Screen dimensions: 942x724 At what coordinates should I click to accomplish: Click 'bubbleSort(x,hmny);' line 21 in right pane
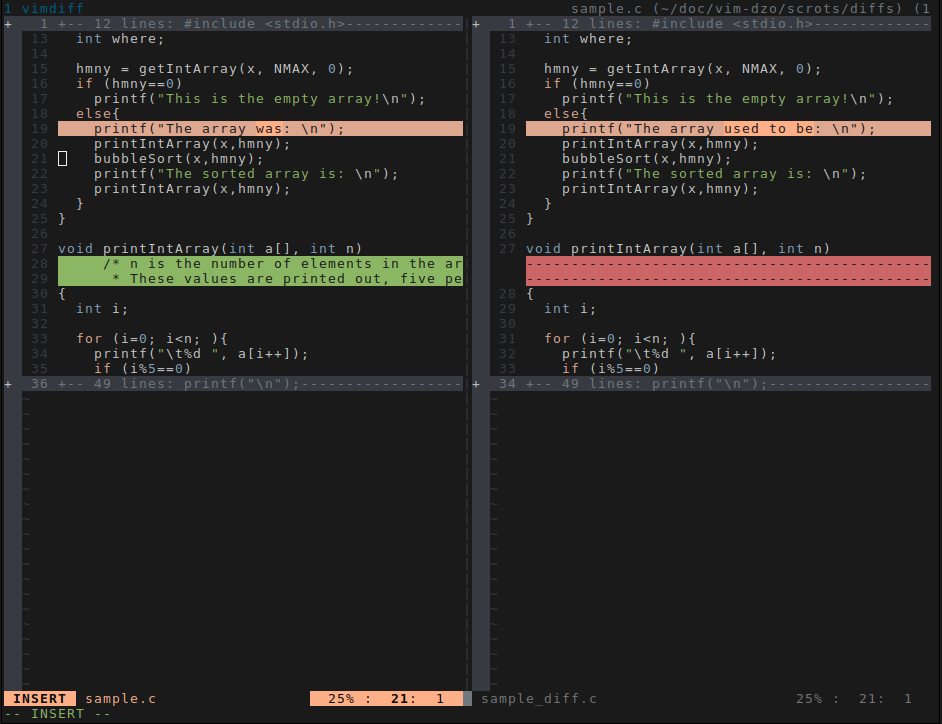tap(646, 159)
